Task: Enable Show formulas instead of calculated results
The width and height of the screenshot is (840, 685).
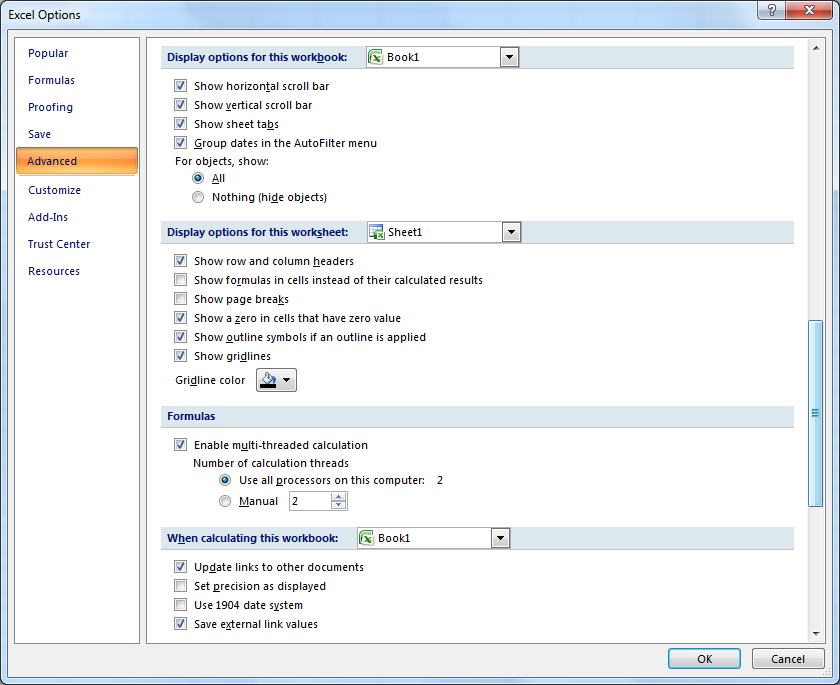Action: (181, 280)
